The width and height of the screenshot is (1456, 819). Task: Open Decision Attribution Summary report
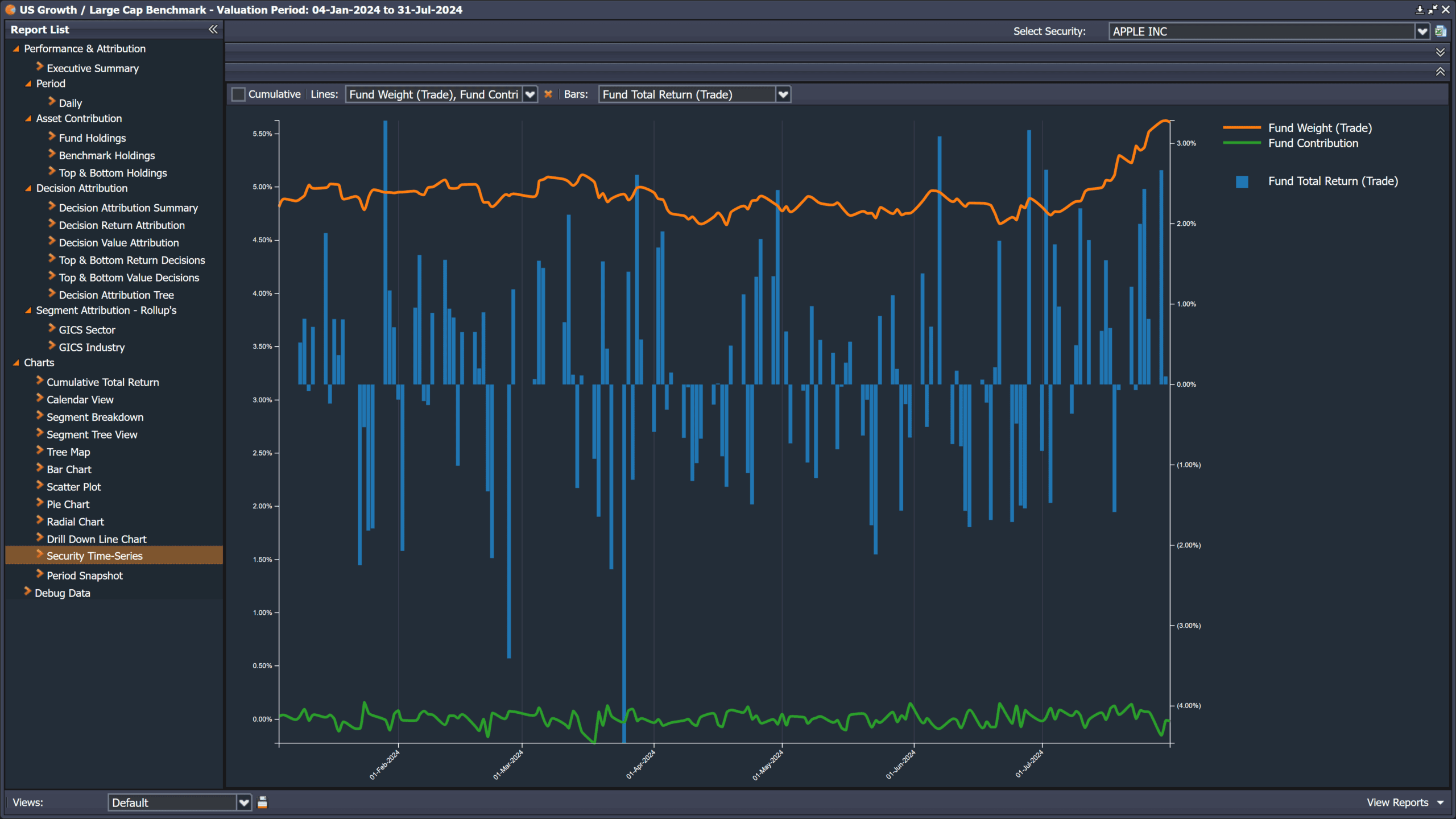129,208
